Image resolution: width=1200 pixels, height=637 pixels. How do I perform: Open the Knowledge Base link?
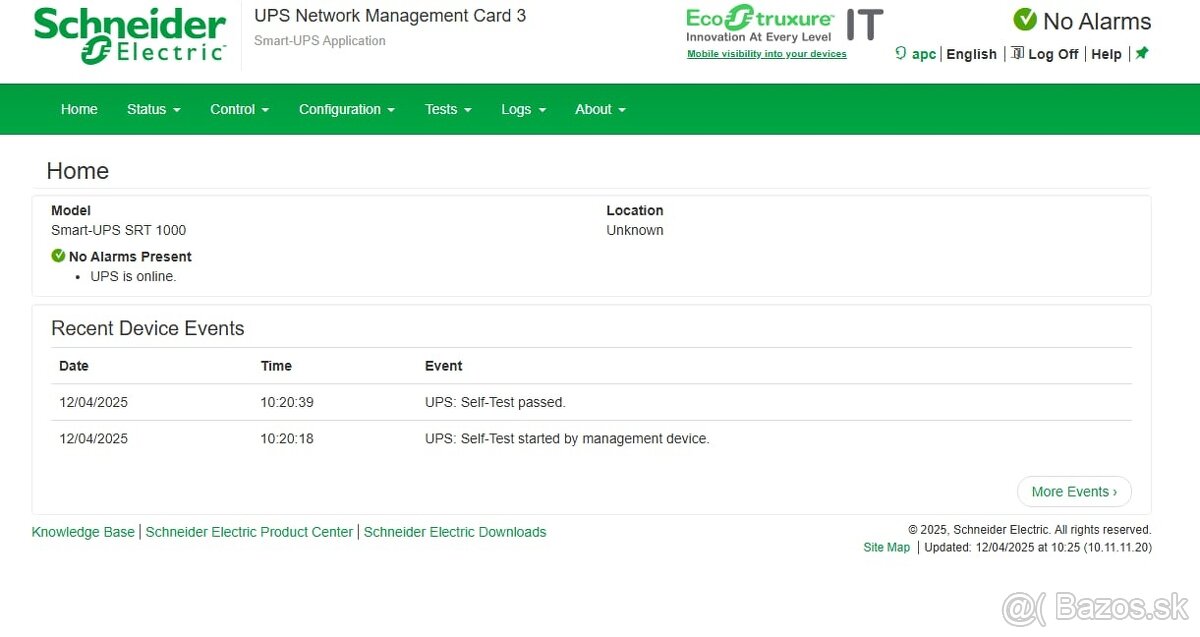click(x=83, y=532)
